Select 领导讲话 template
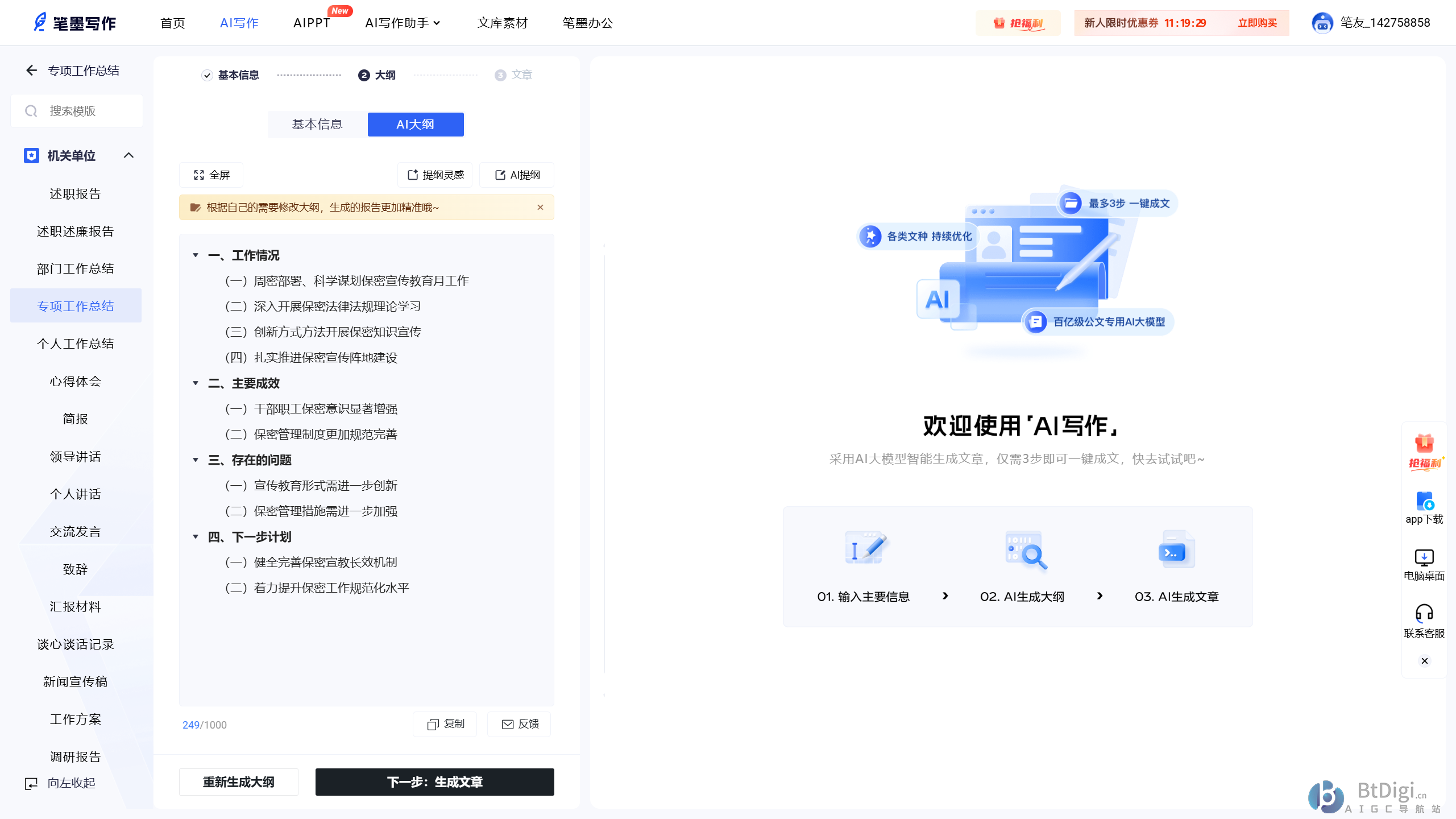1456x819 pixels. pyautogui.click(x=76, y=457)
